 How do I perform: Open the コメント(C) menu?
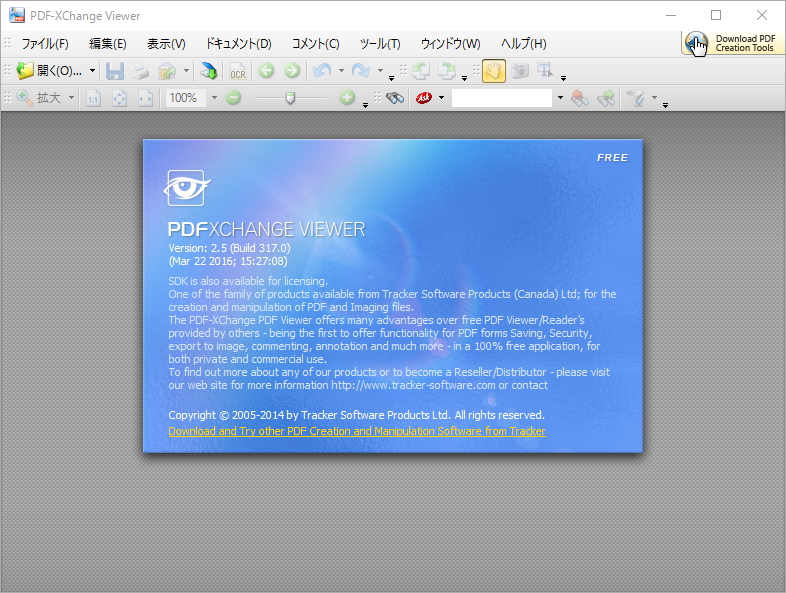click(315, 44)
